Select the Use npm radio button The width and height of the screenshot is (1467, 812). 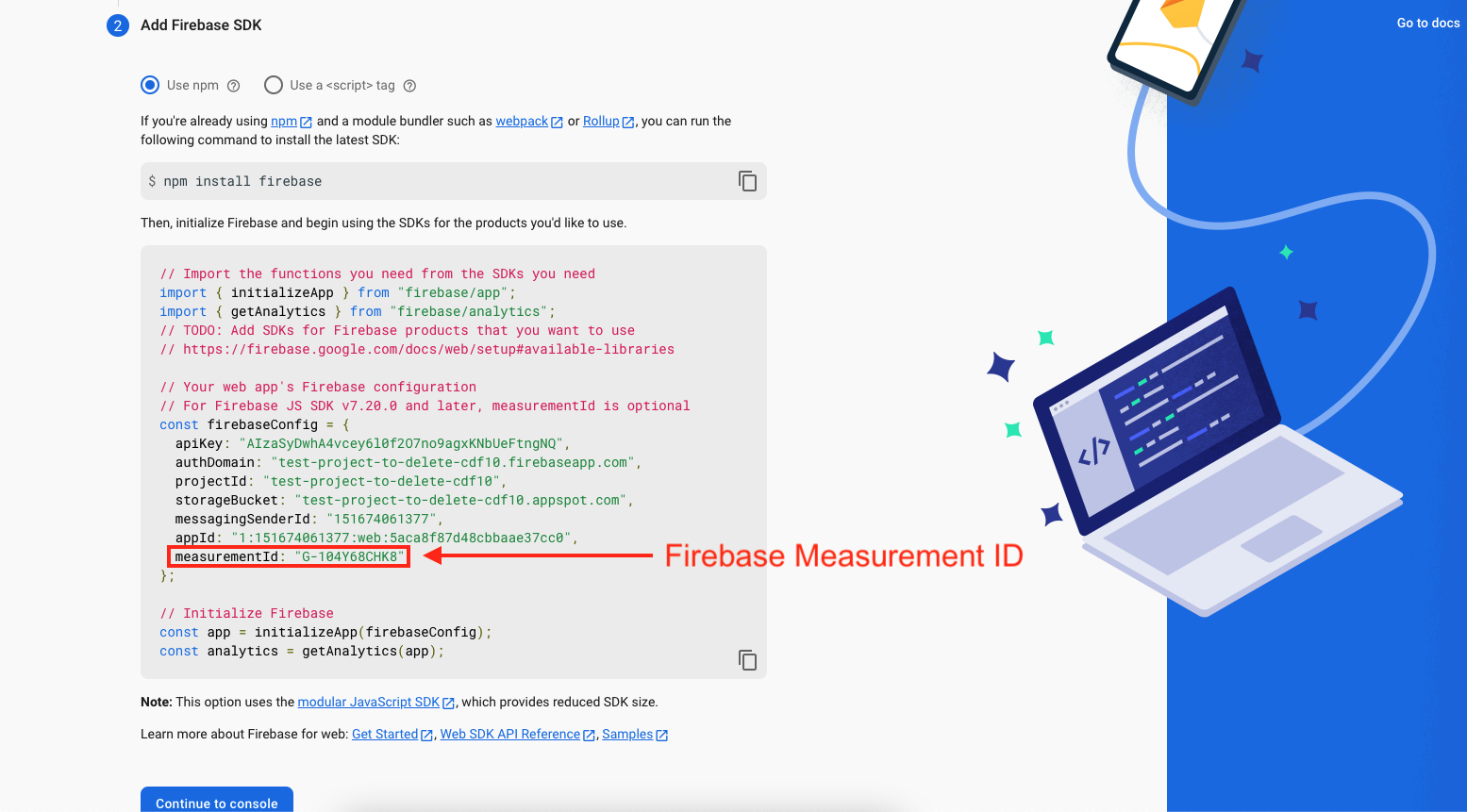click(150, 85)
